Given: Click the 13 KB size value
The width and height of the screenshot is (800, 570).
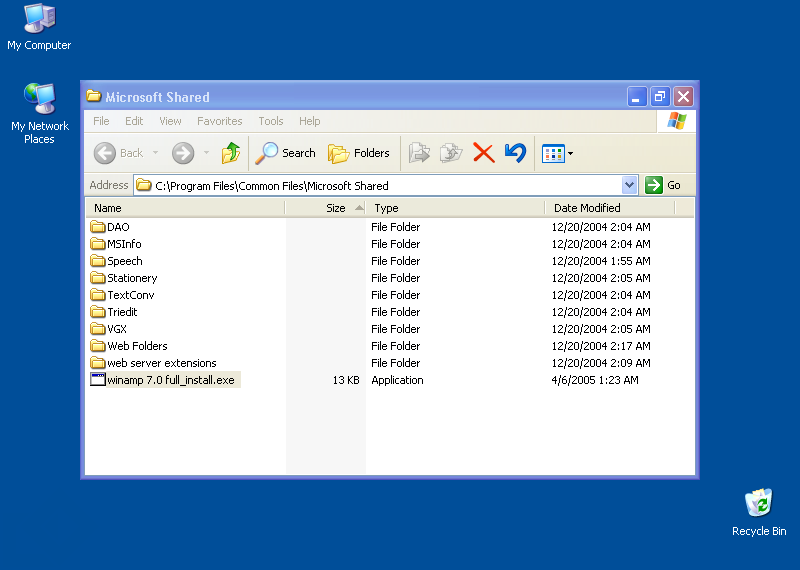Looking at the screenshot, I should click(346, 380).
